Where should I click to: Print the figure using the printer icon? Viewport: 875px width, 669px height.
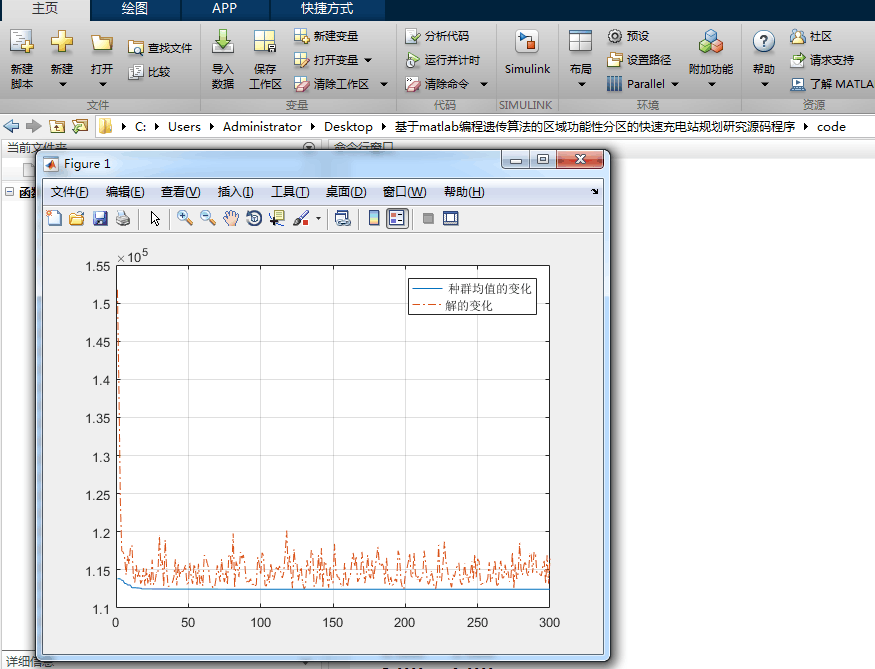point(123,218)
